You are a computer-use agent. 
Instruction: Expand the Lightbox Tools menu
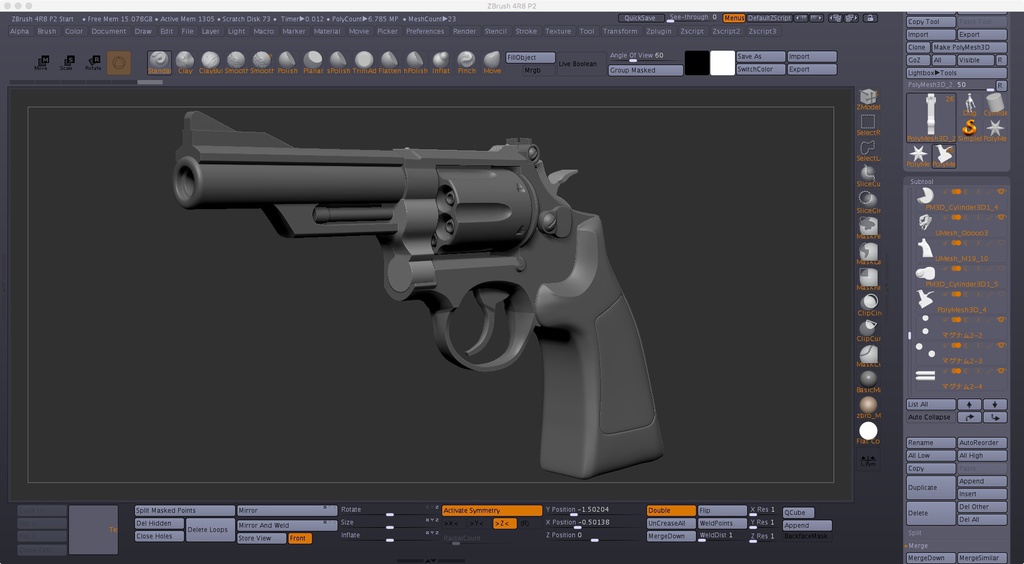[x=957, y=73]
